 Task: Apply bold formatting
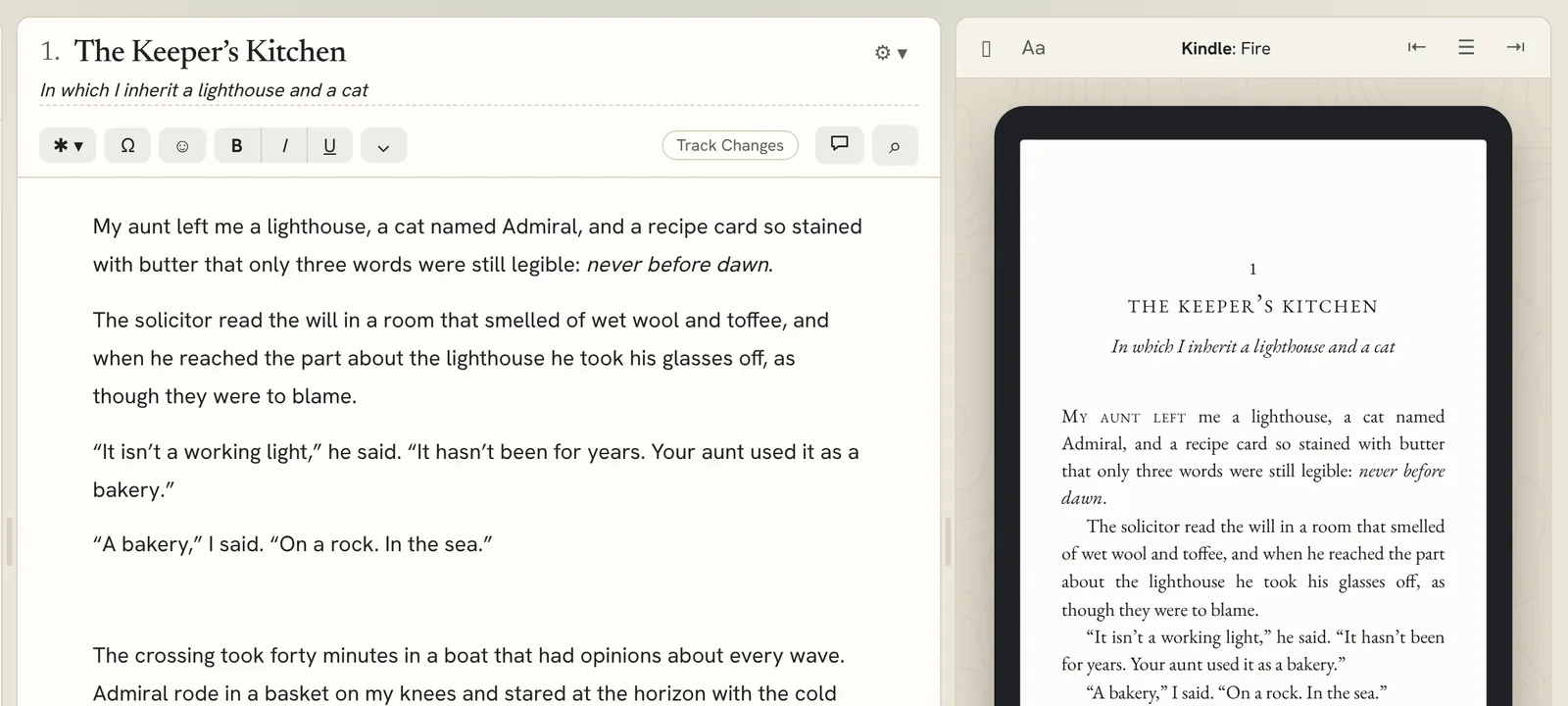pyautogui.click(x=237, y=145)
